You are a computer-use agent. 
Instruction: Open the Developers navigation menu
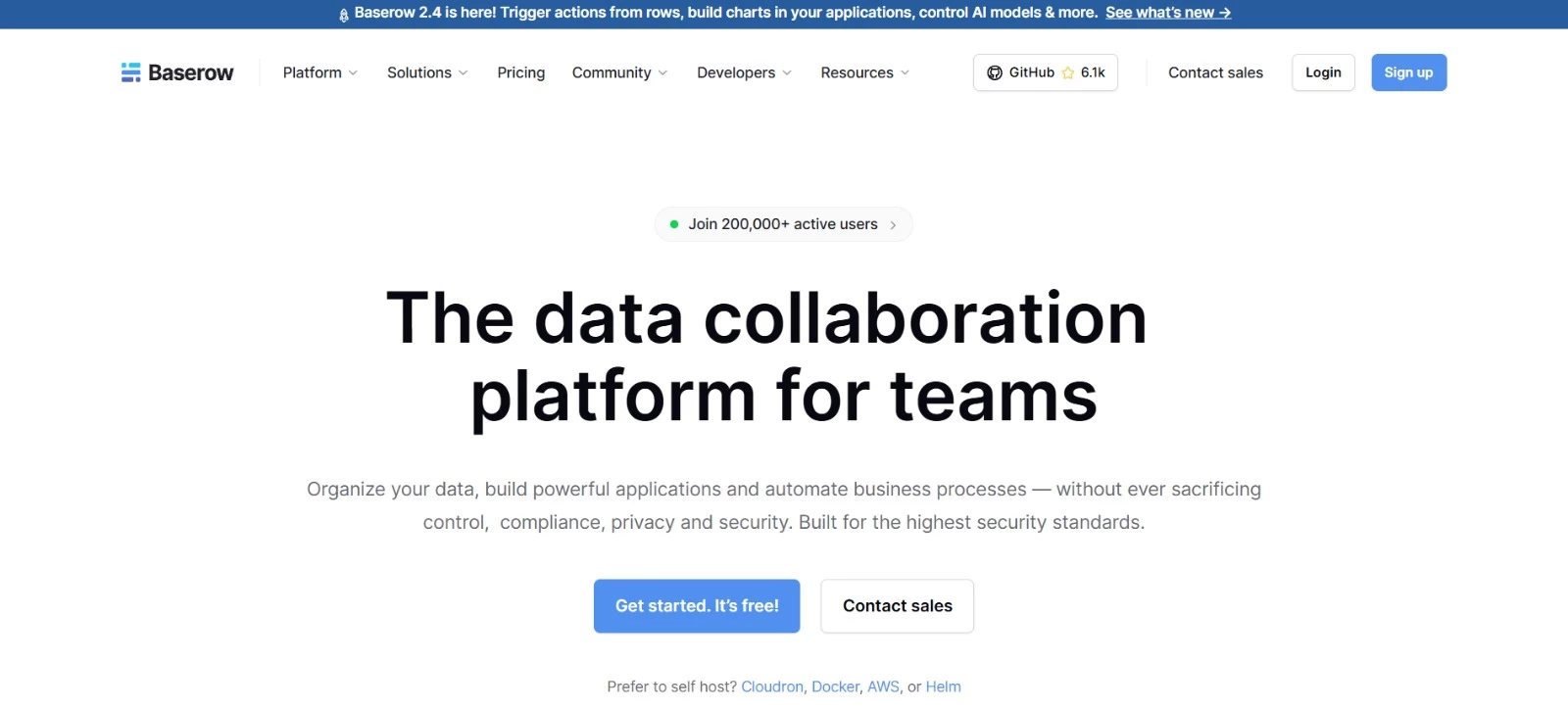[x=745, y=72]
